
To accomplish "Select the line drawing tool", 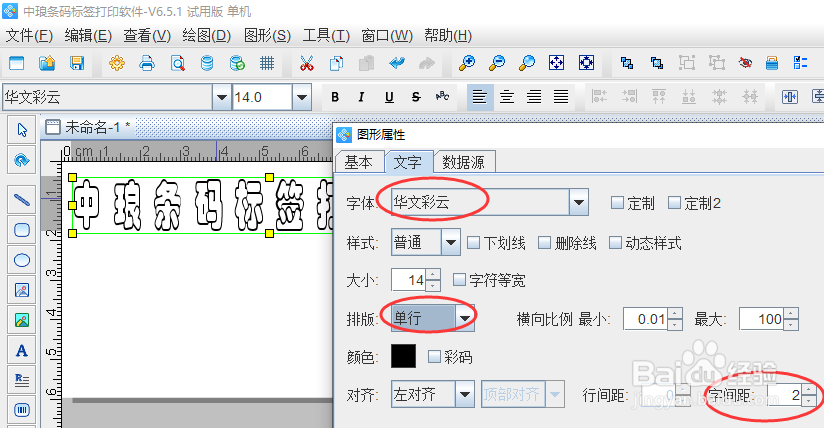I will [x=22, y=200].
